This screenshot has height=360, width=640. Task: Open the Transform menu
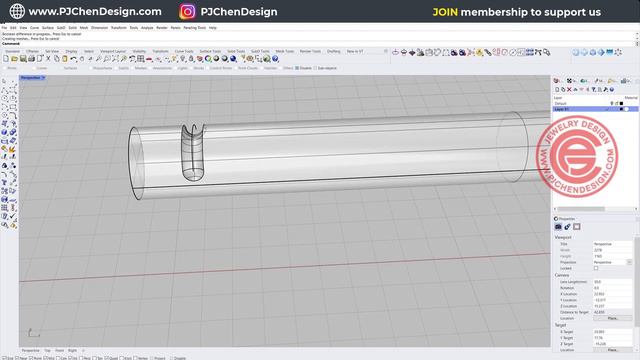coord(119,28)
